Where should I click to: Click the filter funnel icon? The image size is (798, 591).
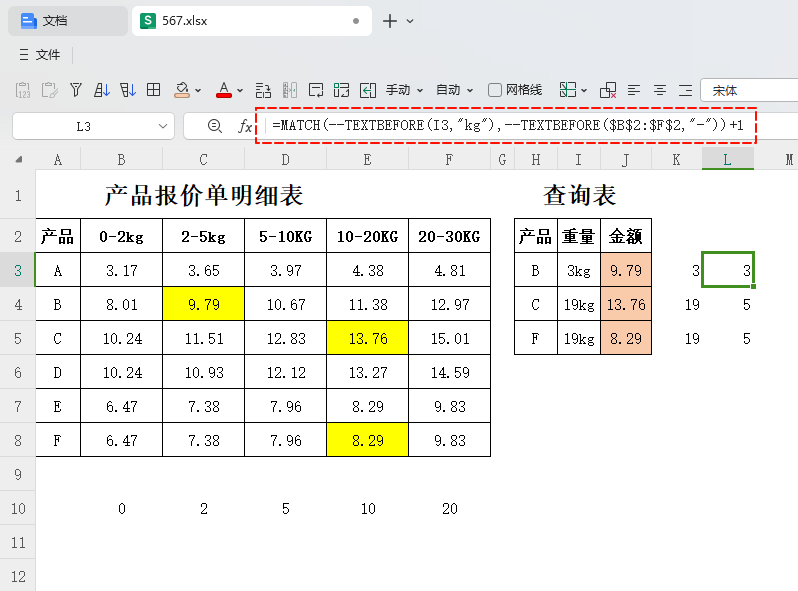tap(76, 90)
